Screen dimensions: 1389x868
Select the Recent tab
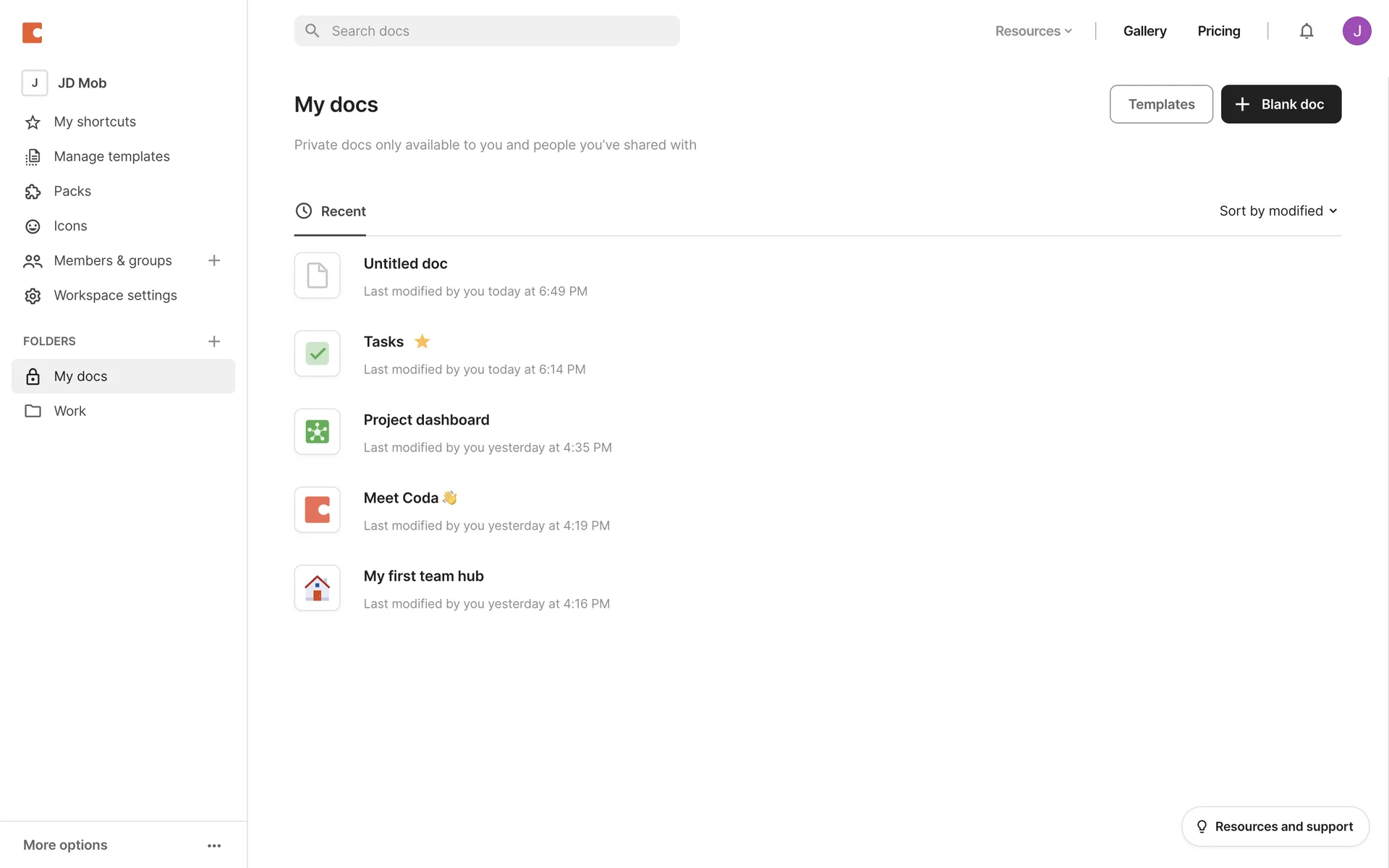click(x=331, y=211)
